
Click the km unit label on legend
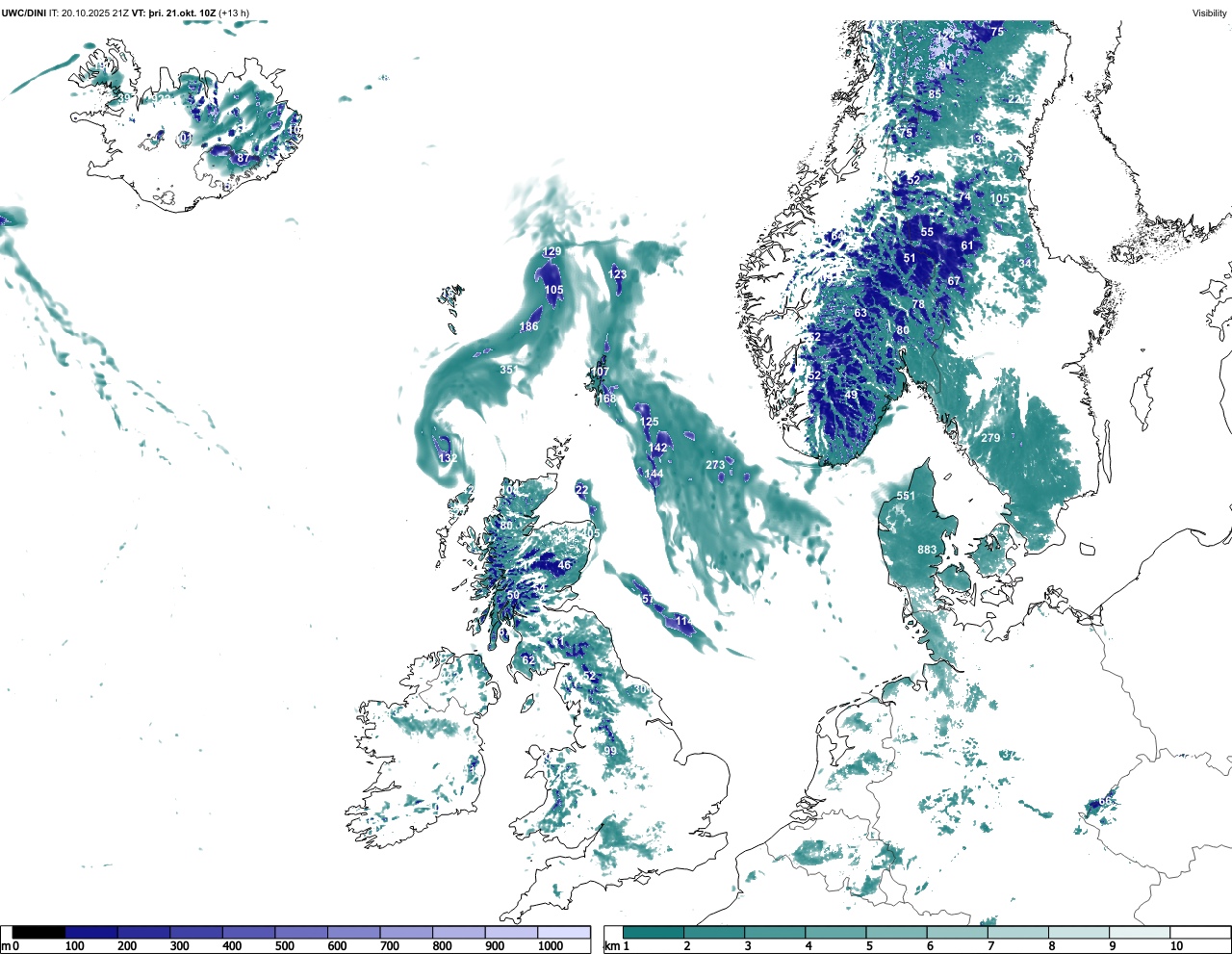(x=611, y=946)
